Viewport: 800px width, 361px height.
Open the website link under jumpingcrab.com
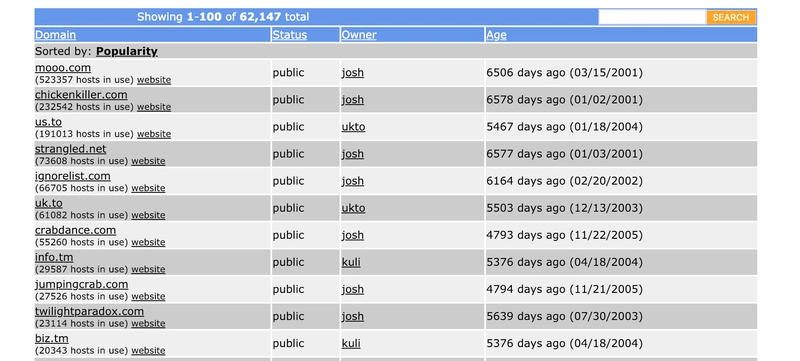tap(148, 296)
